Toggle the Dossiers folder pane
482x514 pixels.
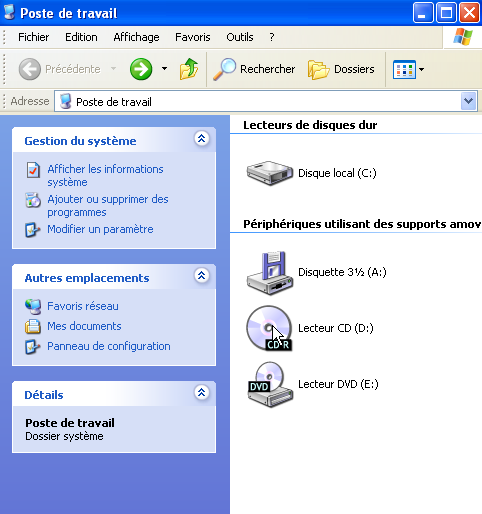coord(341,69)
